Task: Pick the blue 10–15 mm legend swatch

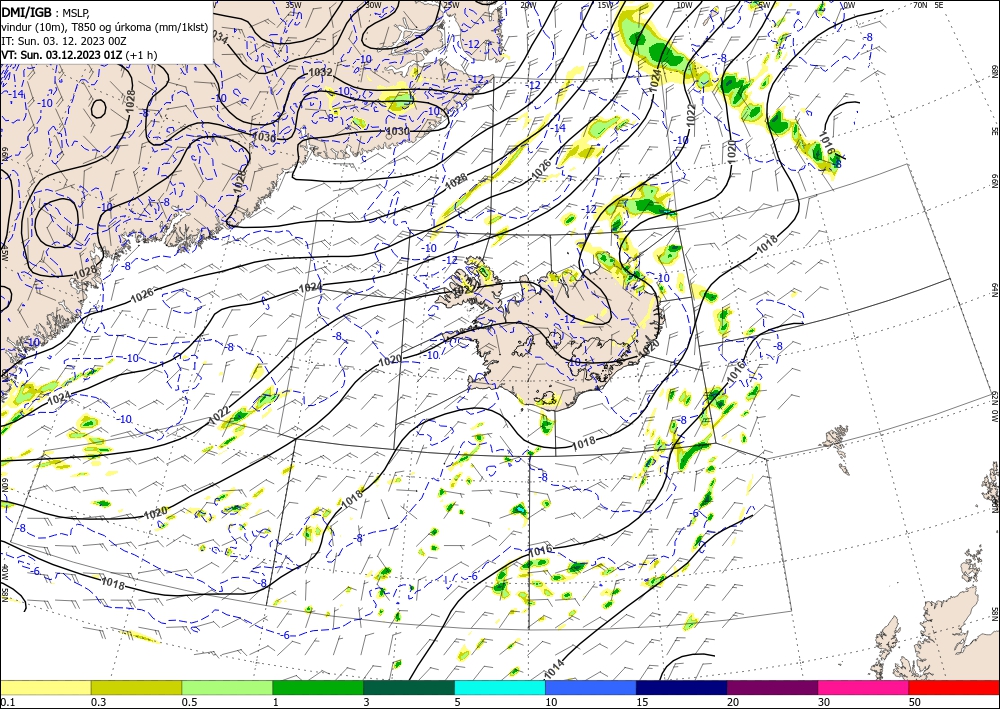Action: point(591,687)
